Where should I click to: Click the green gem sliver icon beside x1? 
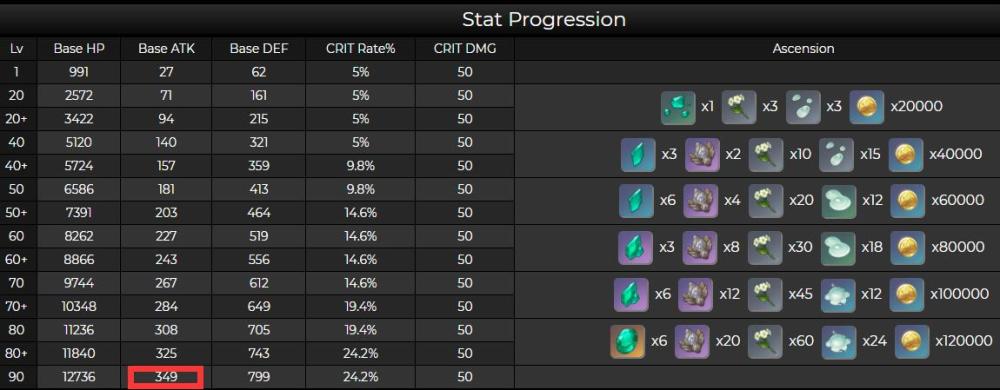tap(679, 107)
